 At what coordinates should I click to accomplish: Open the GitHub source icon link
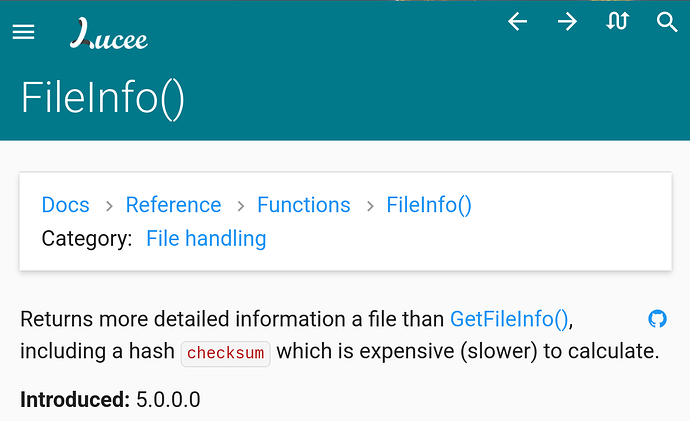click(x=657, y=319)
